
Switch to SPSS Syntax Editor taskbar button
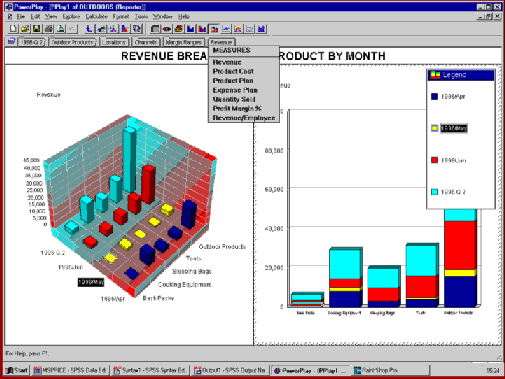[x=150, y=370]
